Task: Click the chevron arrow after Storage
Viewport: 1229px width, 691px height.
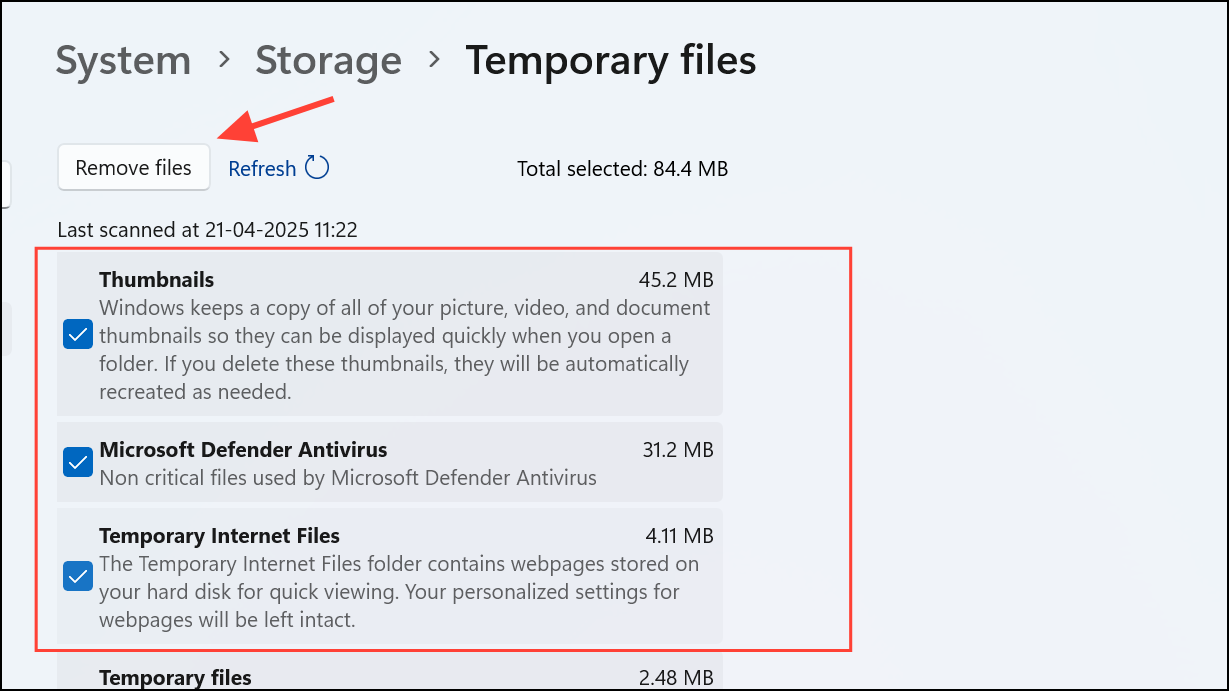Action: coord(434,60)
